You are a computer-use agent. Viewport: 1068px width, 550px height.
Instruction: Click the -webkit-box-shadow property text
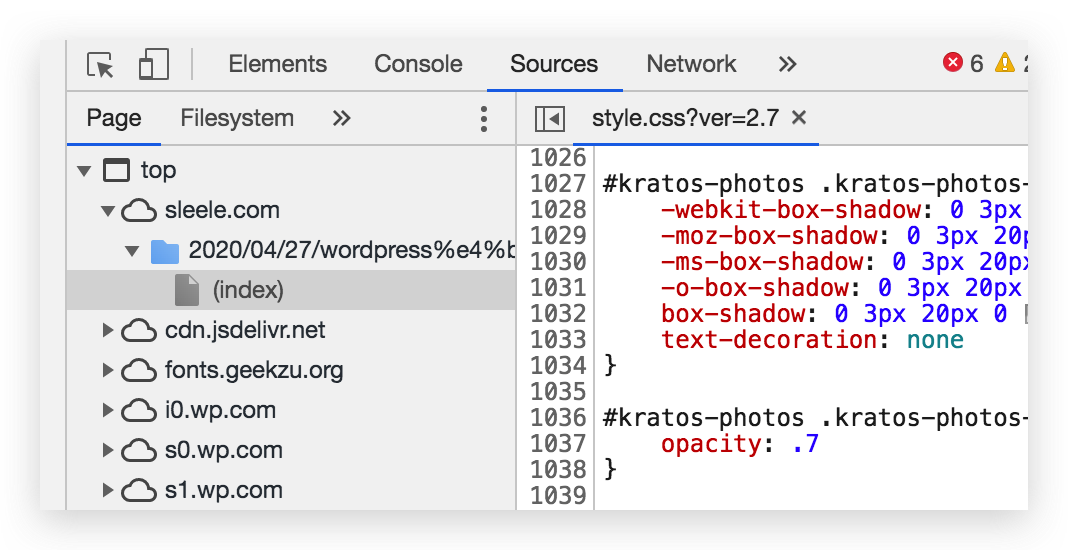pos(791,210)
